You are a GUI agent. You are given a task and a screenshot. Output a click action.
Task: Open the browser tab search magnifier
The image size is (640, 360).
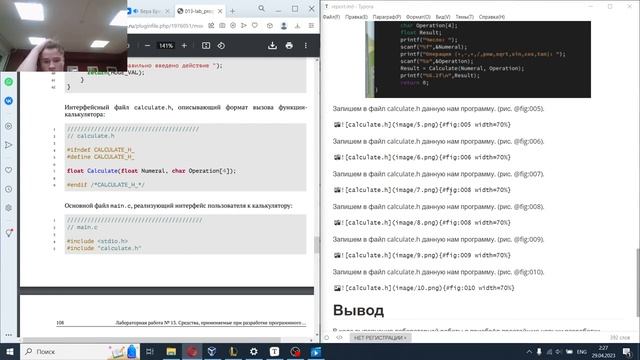[261, 8]
